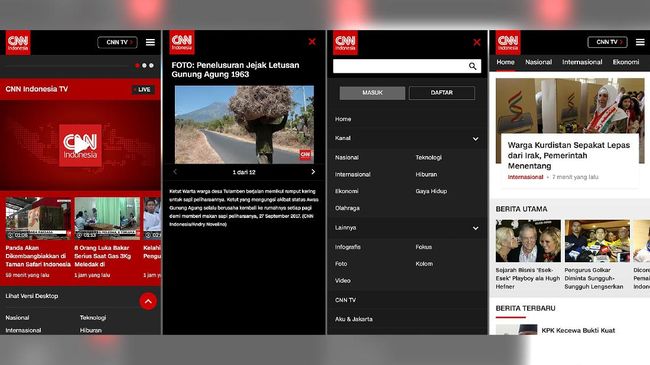Go to previous photo with left arrow
The width and height of the screenshot is (650, 365).
(175, 172)
